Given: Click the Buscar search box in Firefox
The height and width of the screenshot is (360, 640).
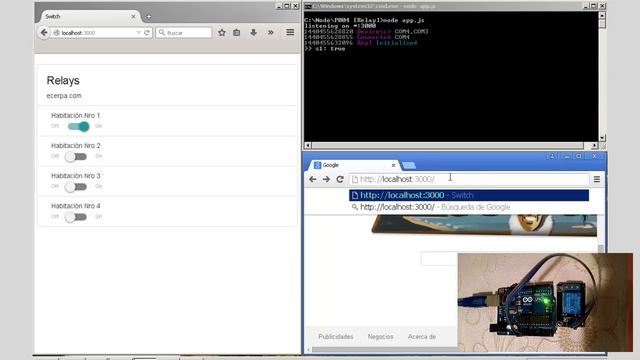Looking at the screenshot, I should [184, 33].
